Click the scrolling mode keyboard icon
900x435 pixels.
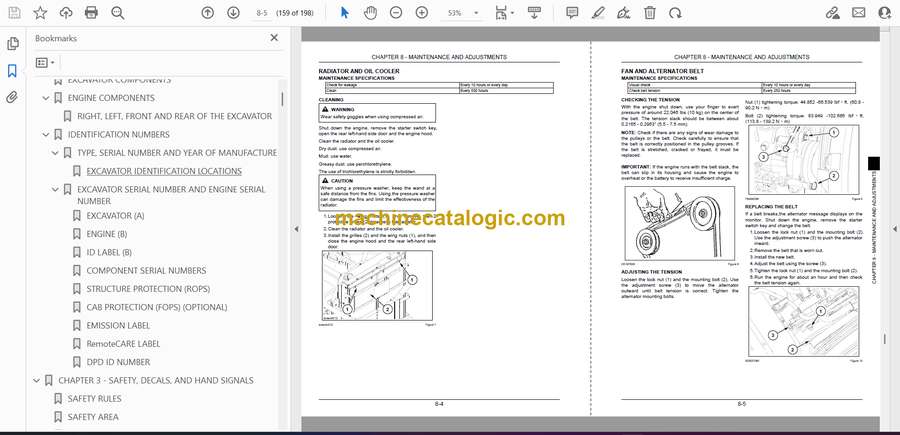(534, 13)
